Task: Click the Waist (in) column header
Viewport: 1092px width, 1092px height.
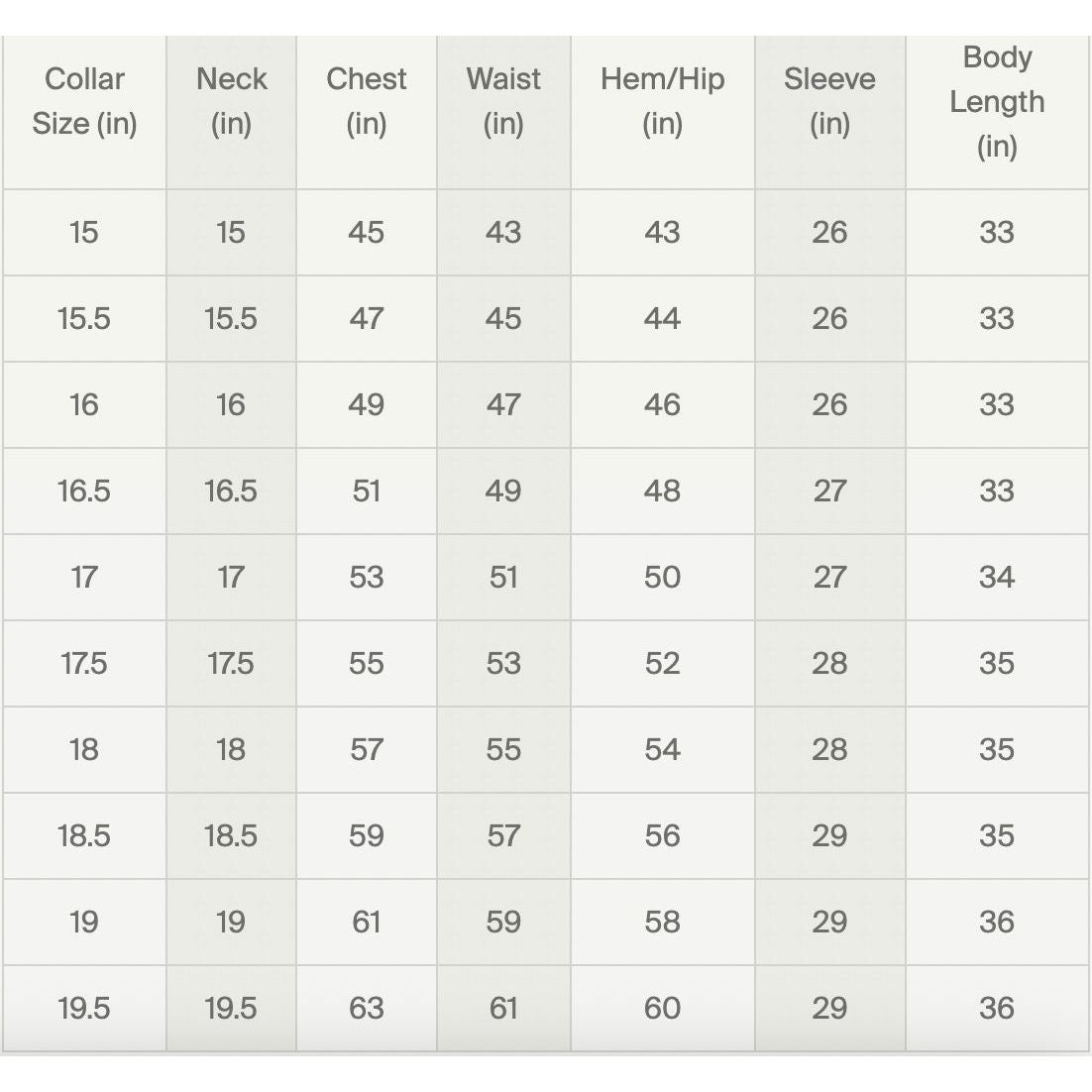Action: point(503,101)
